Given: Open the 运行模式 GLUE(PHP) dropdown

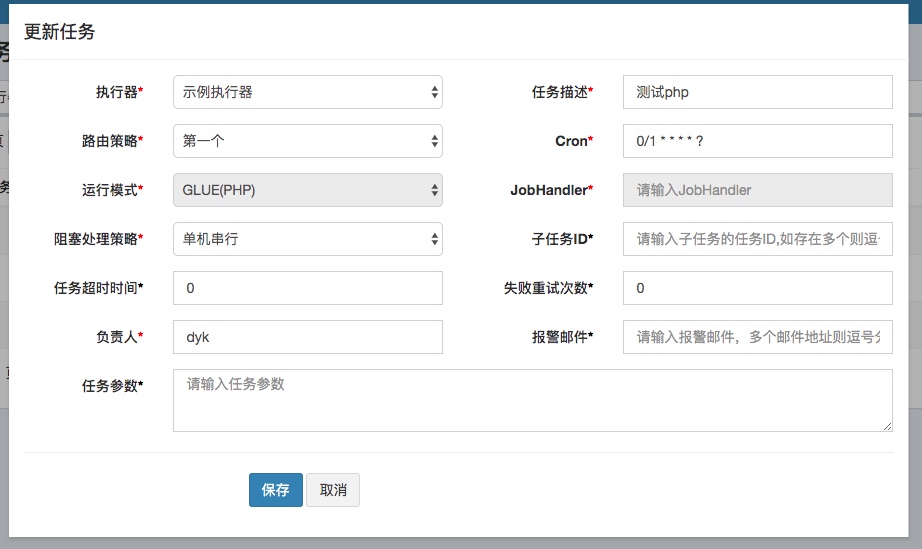Looking at the screenshot, I should click(x=307, y=189).
